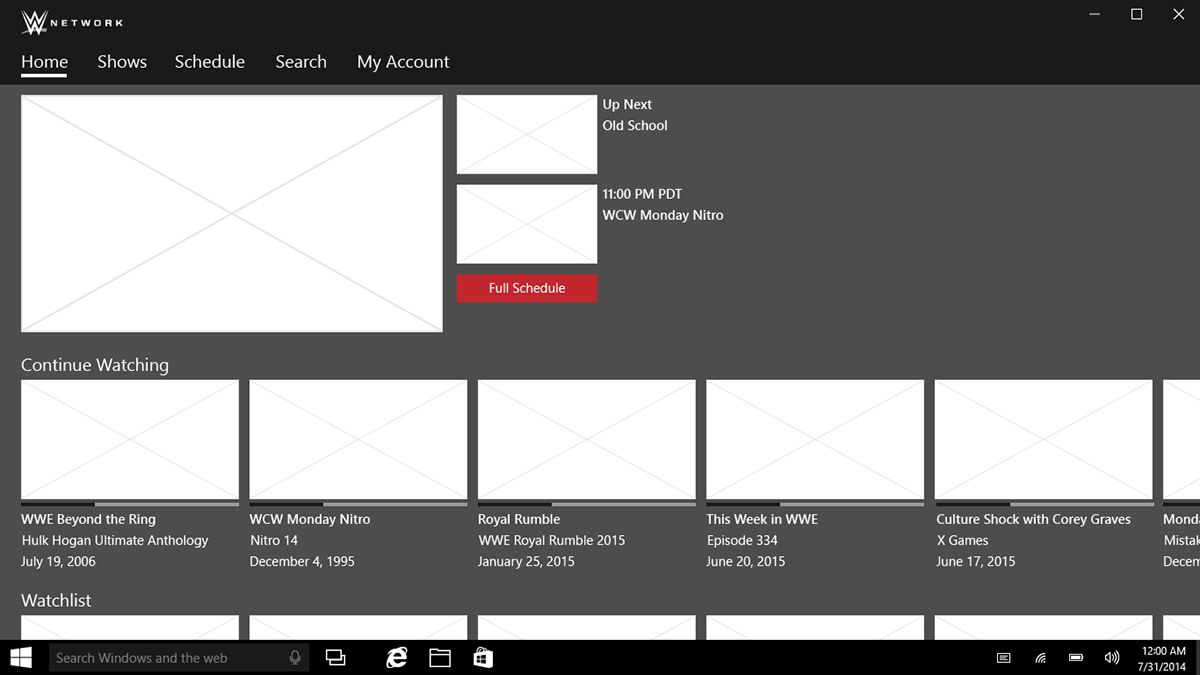The height and width of the screenshot is (675, 1200).
Task: Open File Explorer from the taskbar
Action: (440, 658)
